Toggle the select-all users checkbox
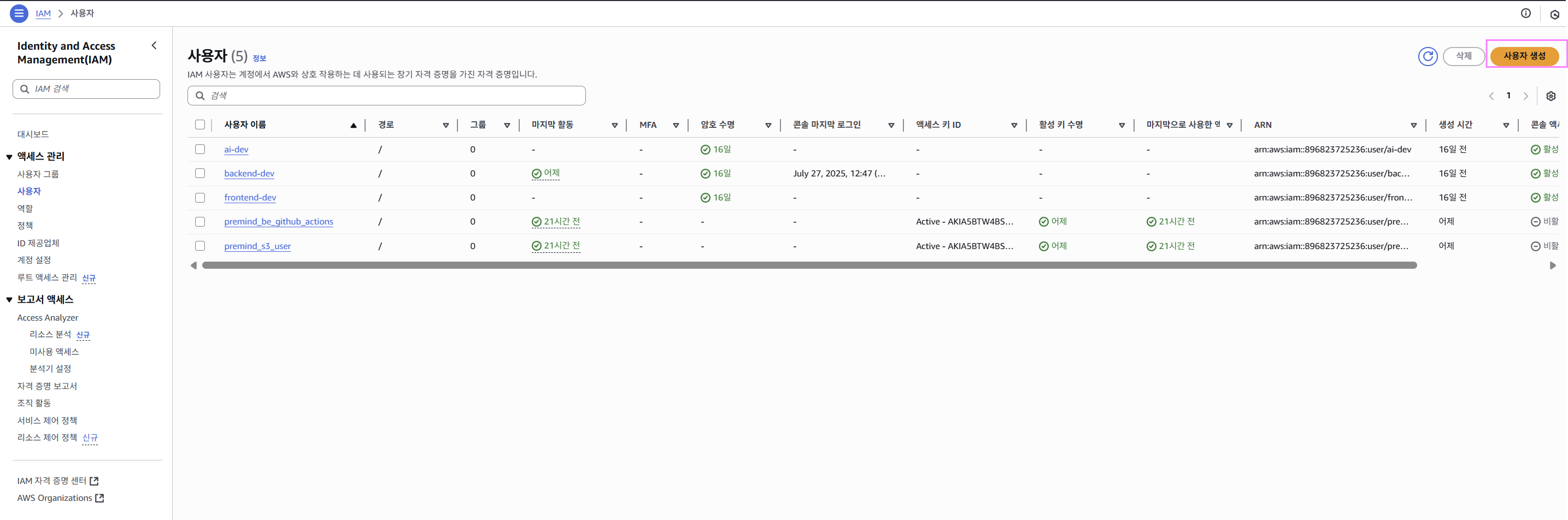 coord(199,125)
